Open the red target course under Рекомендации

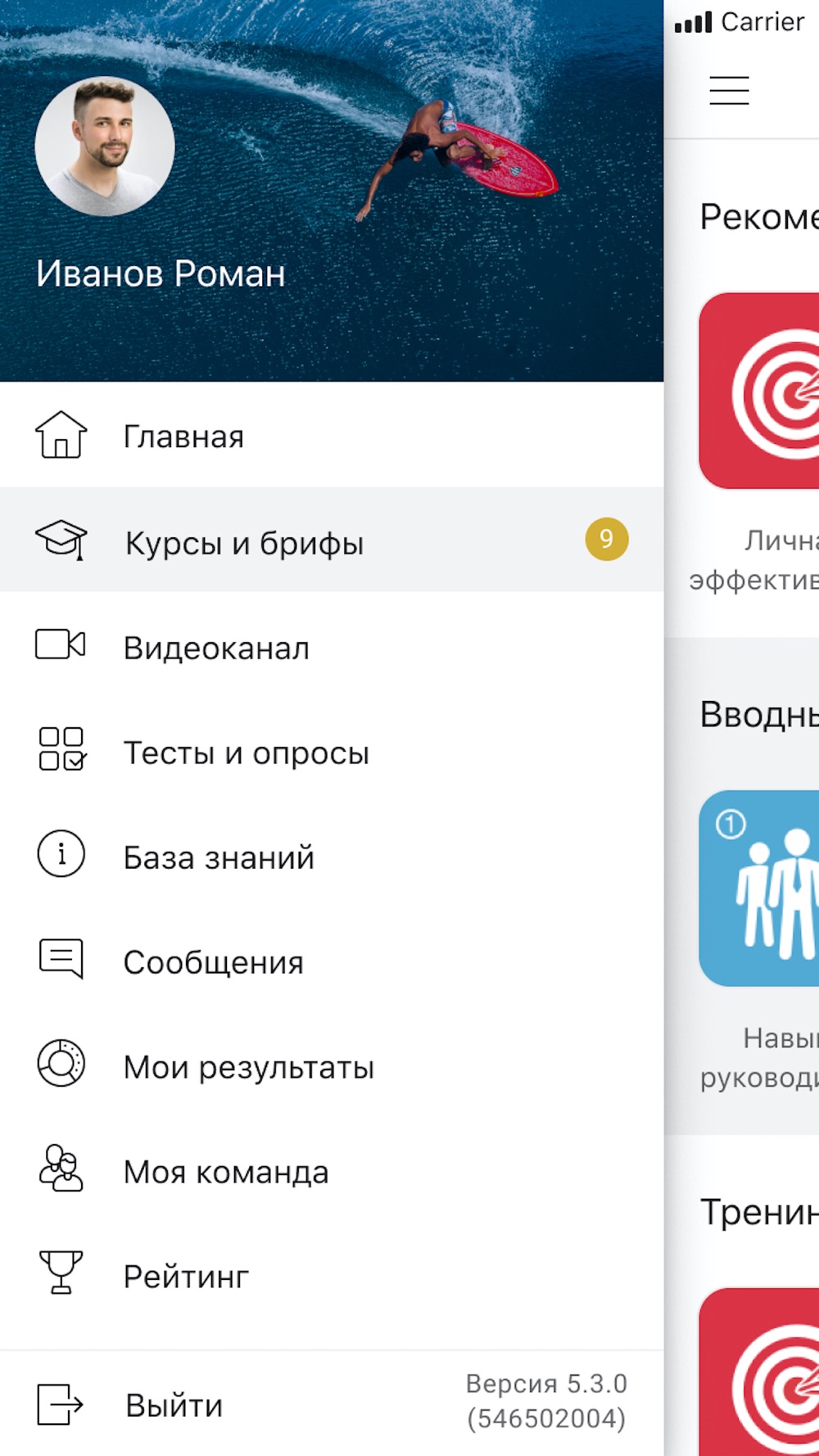pyautogui.click(x=759, y=391)
